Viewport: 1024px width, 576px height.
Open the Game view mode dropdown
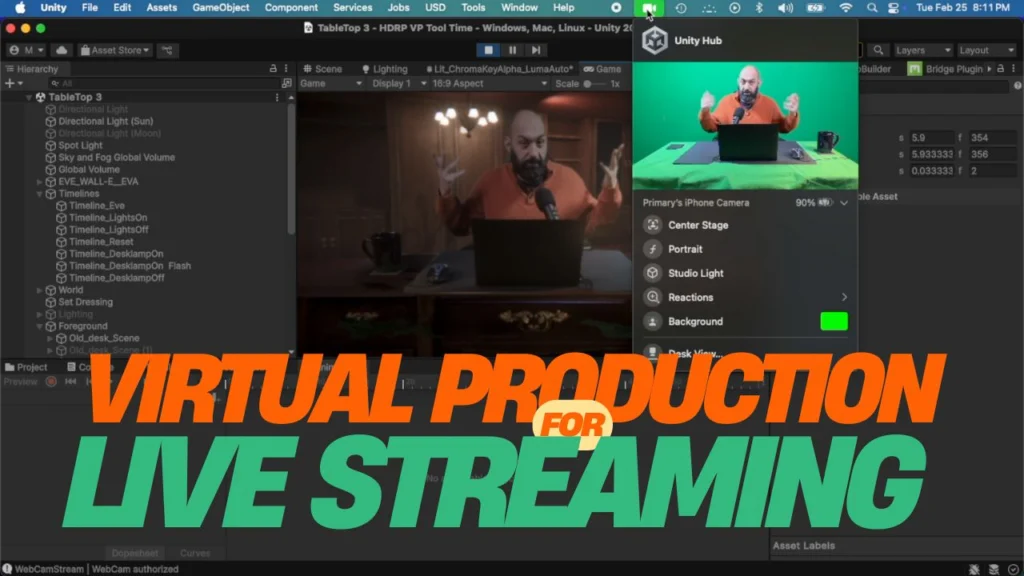coord(330,84)
